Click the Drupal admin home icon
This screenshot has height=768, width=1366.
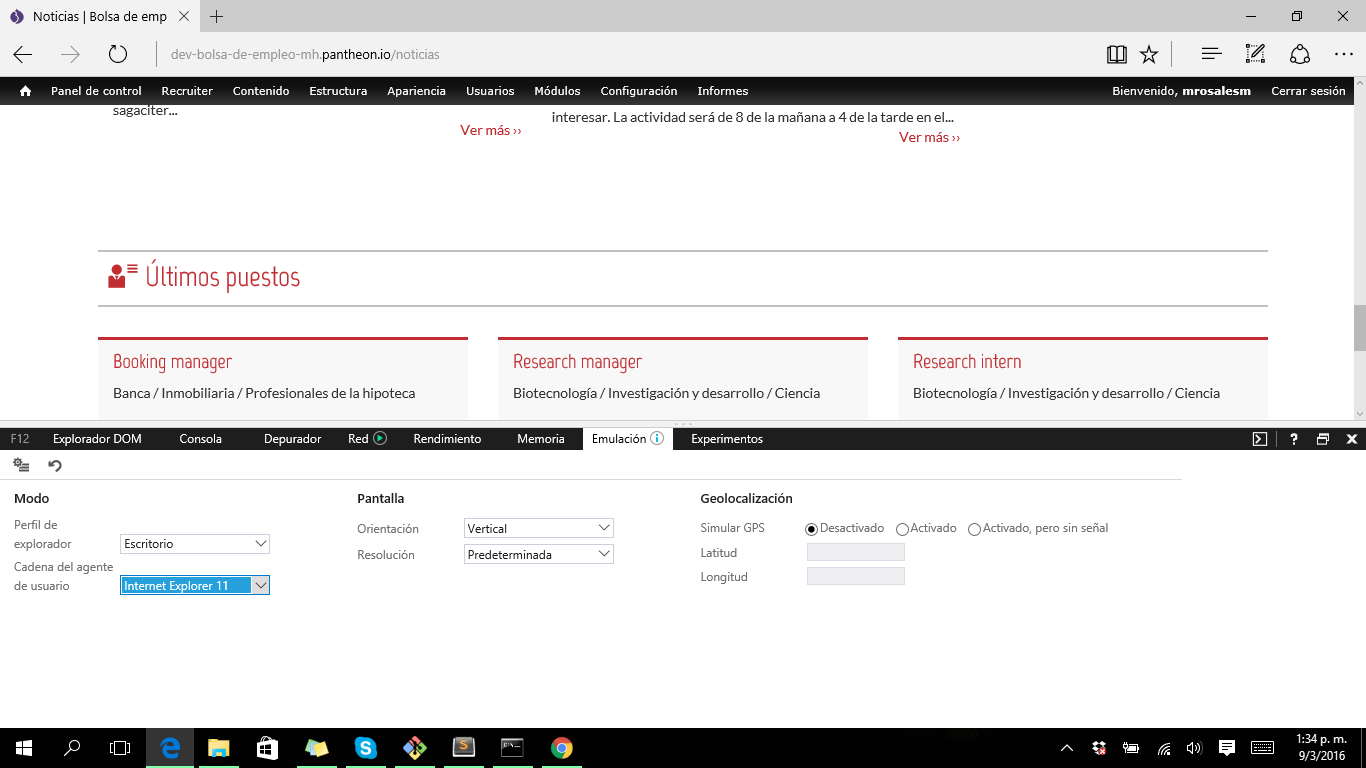pyautogui.click(x=26, y=91)
